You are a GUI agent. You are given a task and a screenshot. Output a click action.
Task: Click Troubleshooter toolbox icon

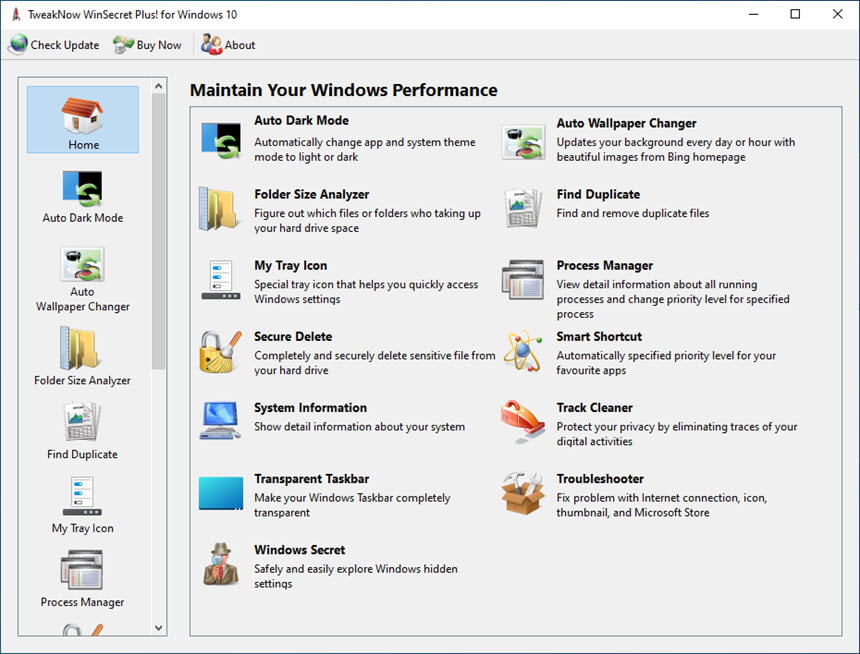pos(523,493)
